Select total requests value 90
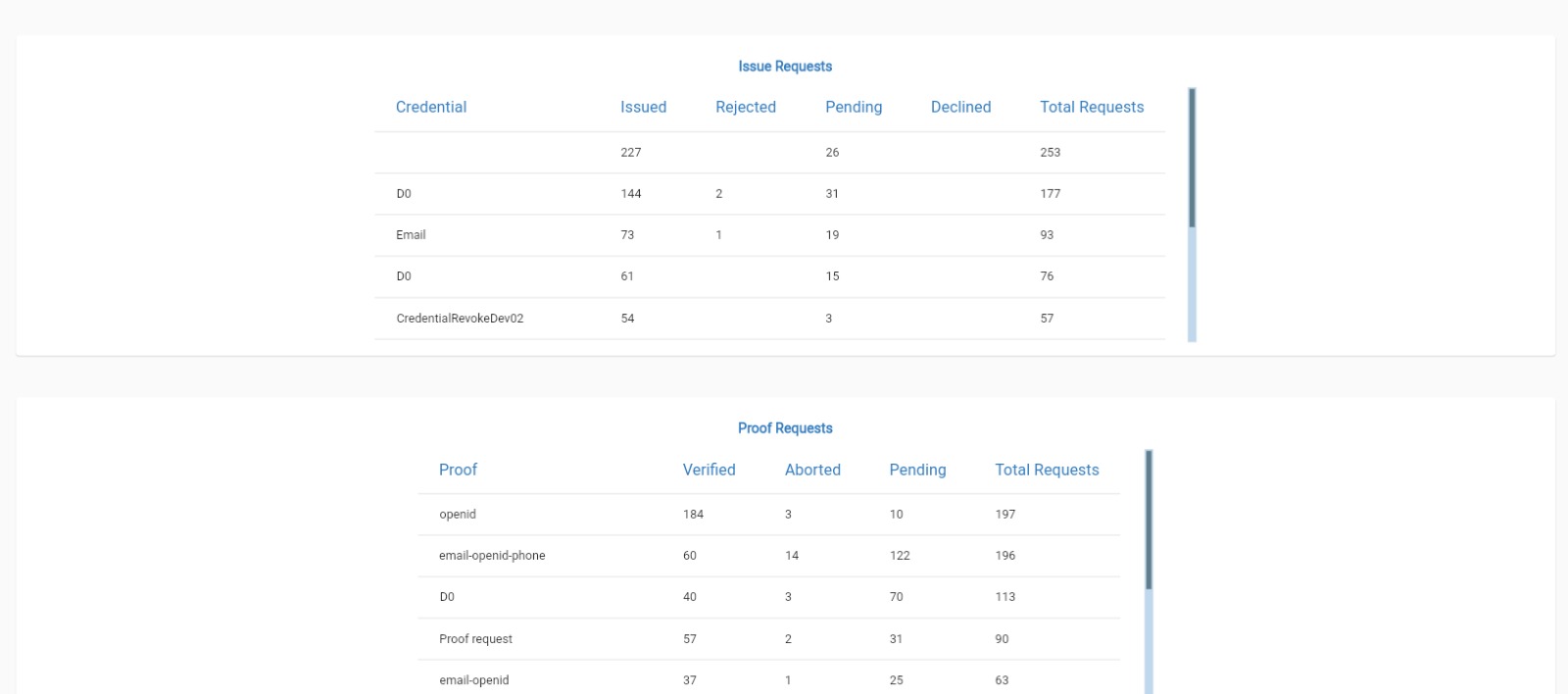Image resolution: width=1568 pixels, height=694 pixels. pyautogui.click(x=1002, y=638)
